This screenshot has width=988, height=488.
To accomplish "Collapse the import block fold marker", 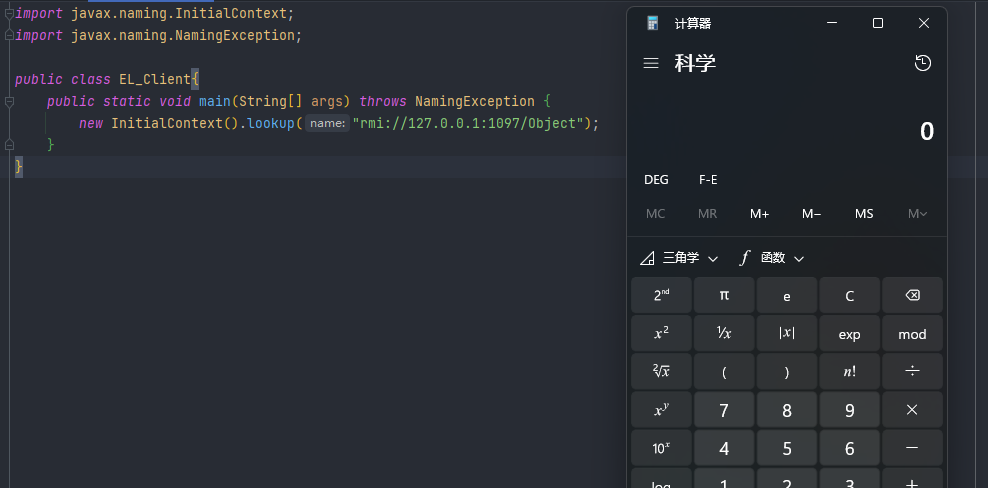I will [9, 13].
